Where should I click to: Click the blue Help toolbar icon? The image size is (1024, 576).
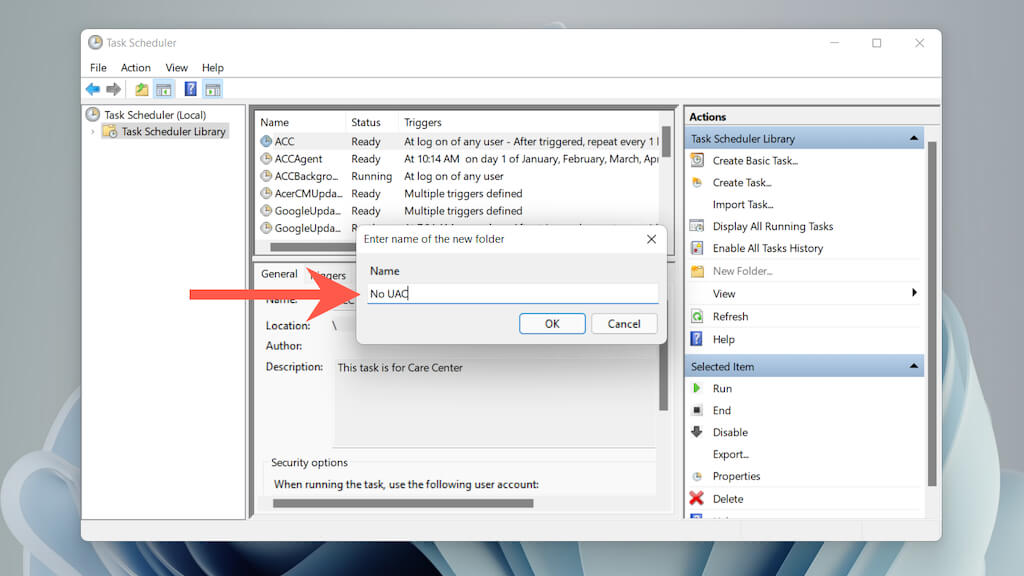(190, 89)
